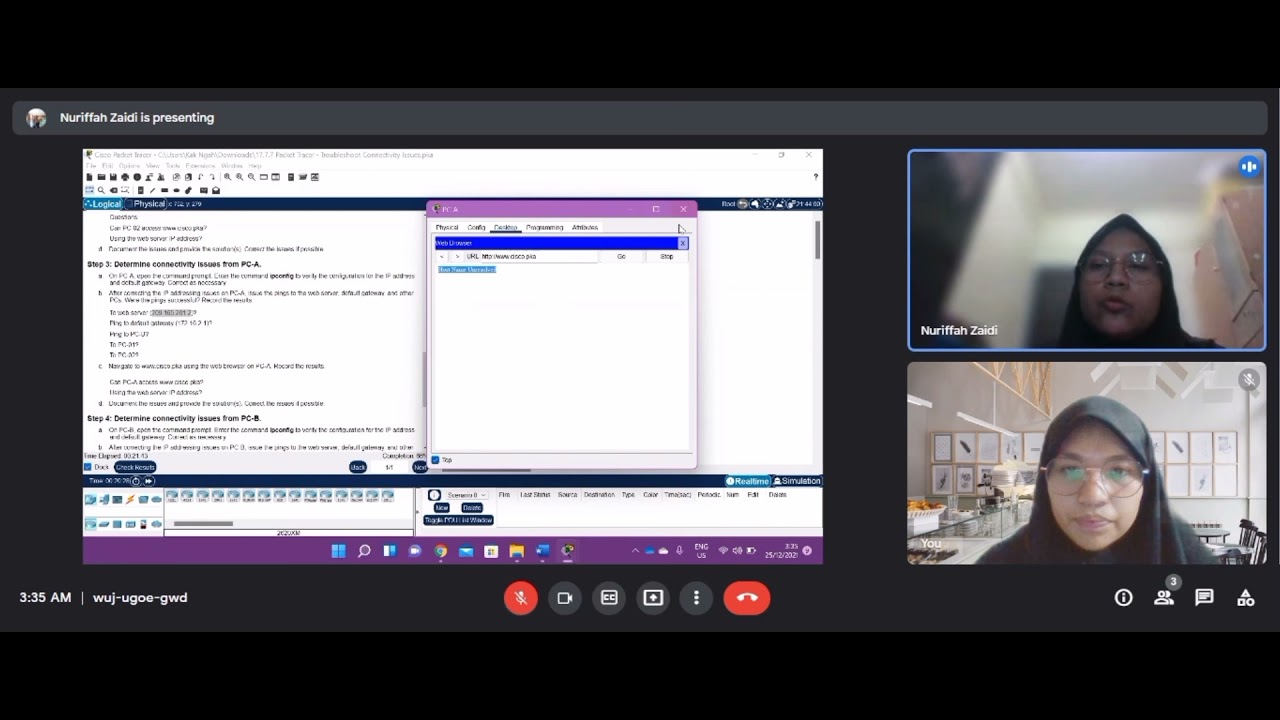1280x720 pixels.
Task: Click the web browser back arrow
Action: 442,257
